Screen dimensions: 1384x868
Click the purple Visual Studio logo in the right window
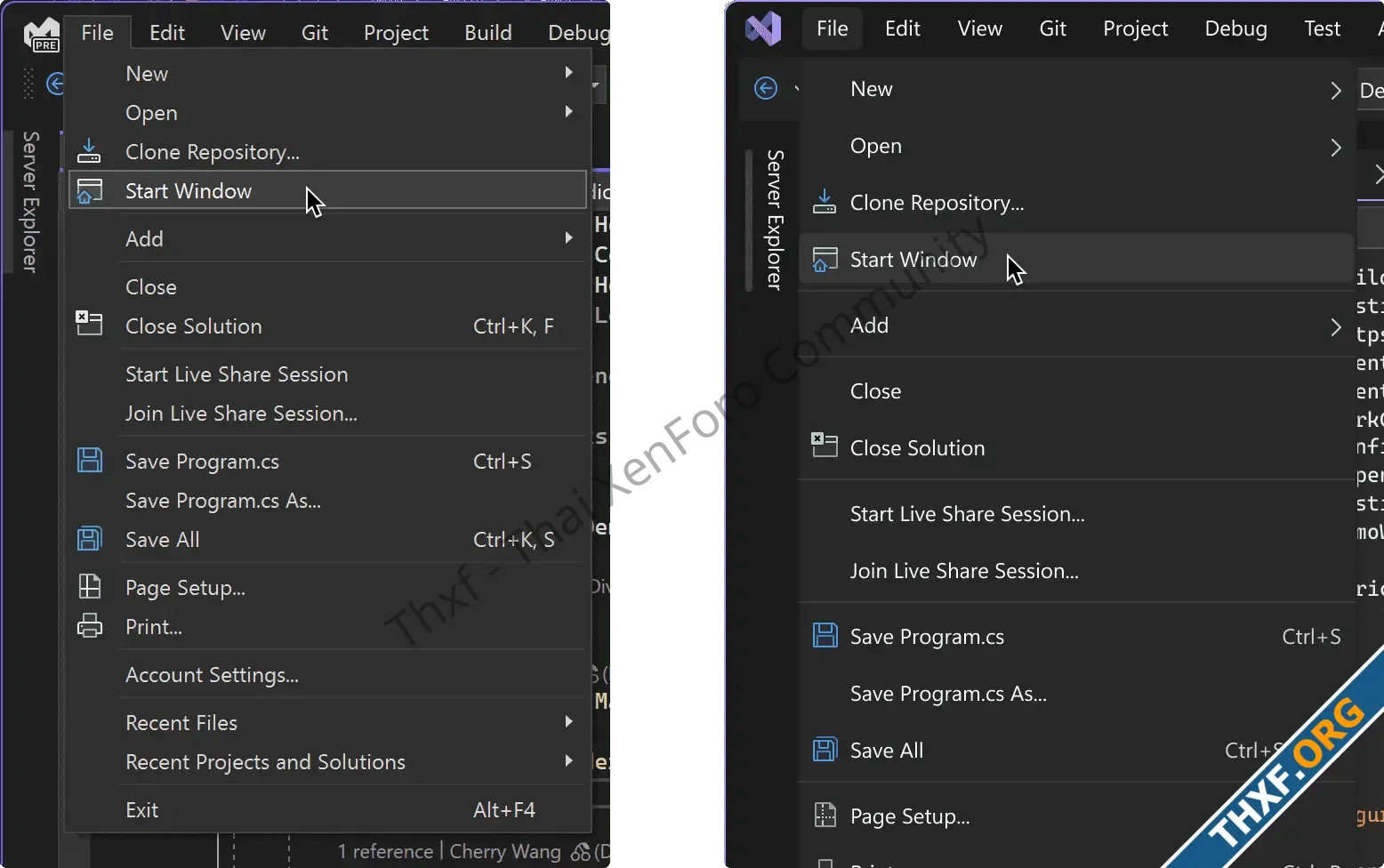tap(763, 29)
